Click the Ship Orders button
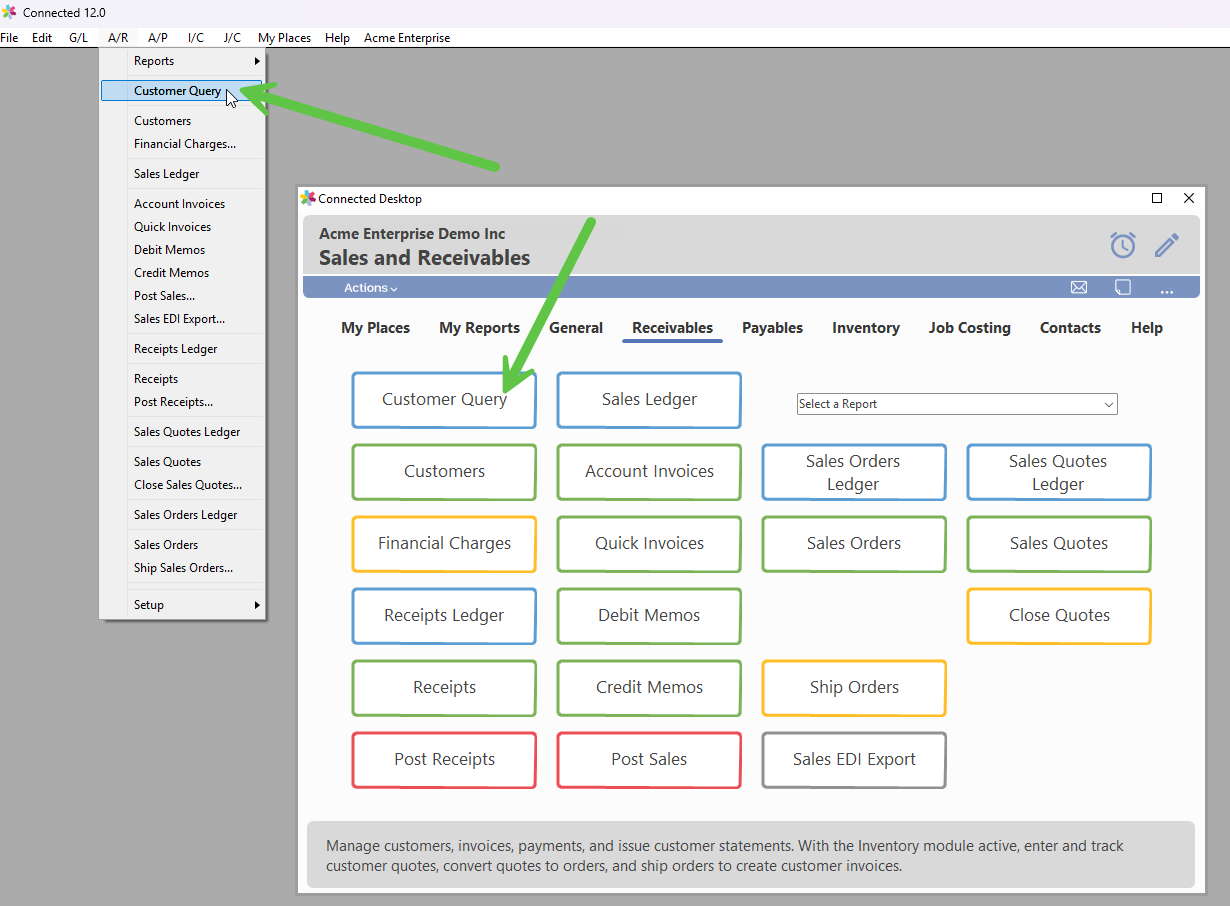Viewport: 1230px width, 906px height. [854, 688]
